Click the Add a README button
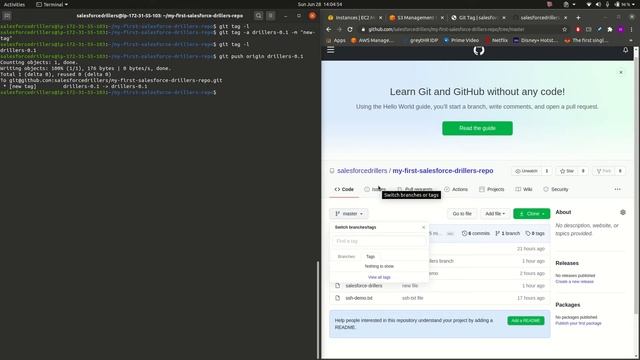 pos(526,321)
